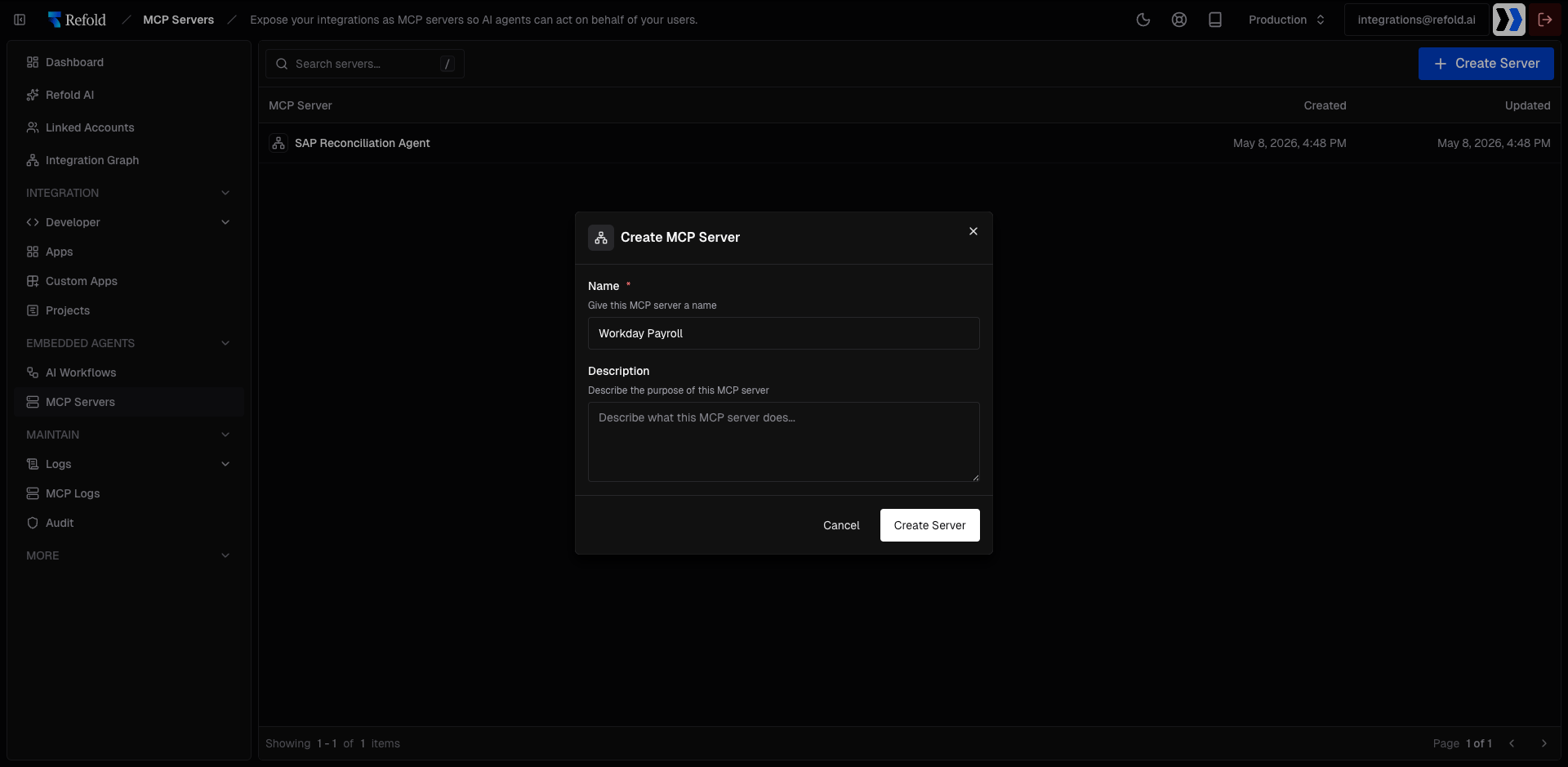The width and height of the screenshot is (1568, 767).
Task: Click the Created date May 8, 2026
Action: 1290,143
